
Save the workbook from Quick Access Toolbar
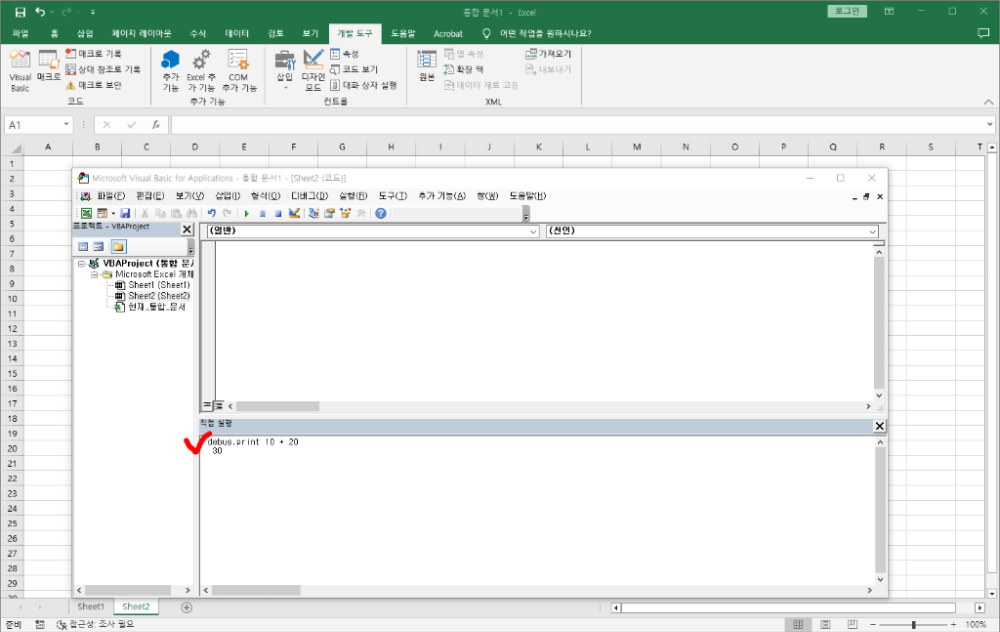20,12
